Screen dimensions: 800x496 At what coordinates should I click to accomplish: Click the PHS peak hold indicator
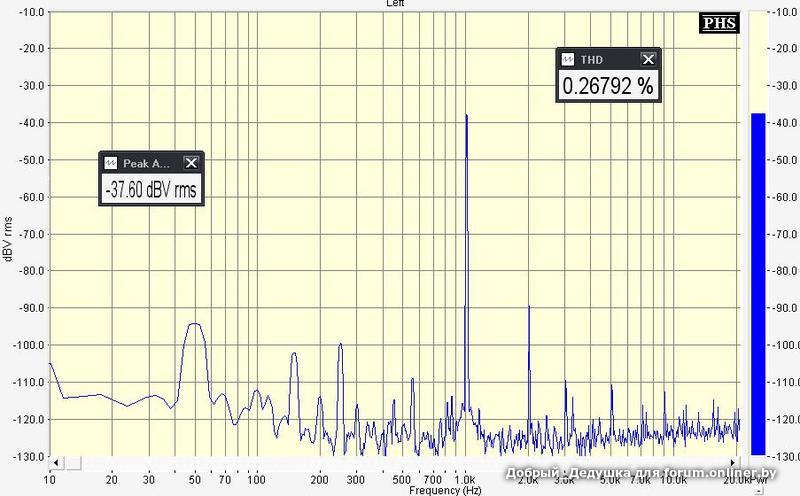click(719, 23)
